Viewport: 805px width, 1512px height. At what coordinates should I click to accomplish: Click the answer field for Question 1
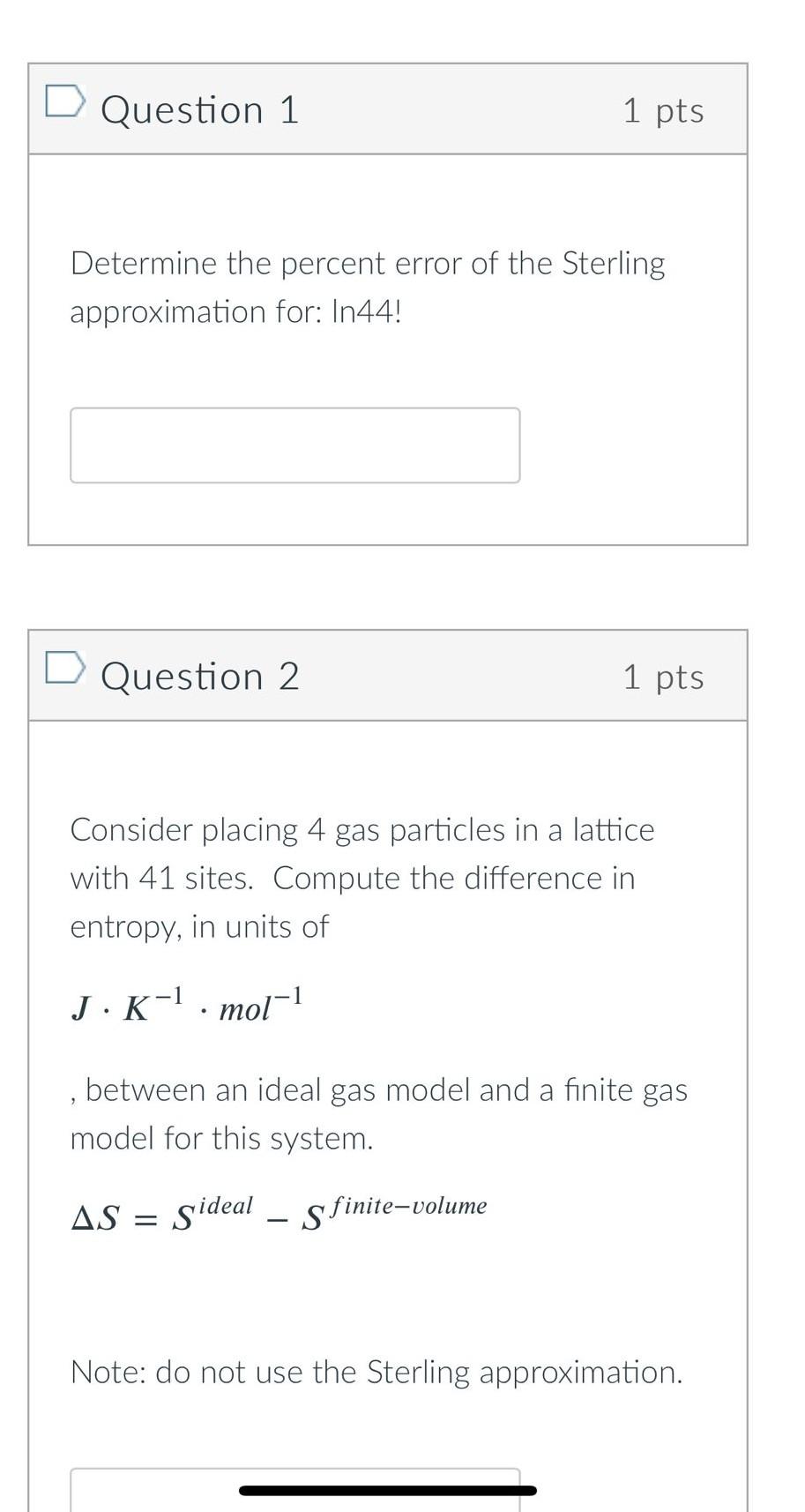(x=294, y=443)
